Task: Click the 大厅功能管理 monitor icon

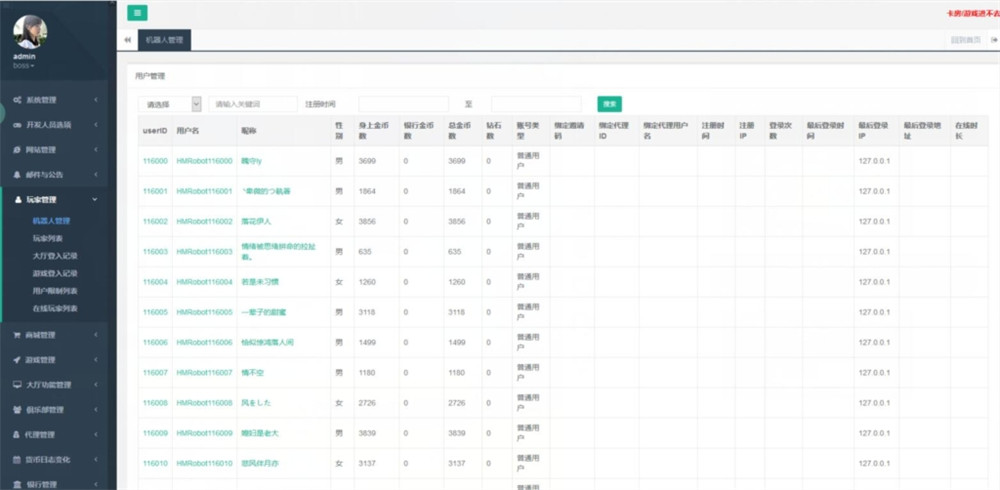Action: pyautogui.click(x=17, y=384)
